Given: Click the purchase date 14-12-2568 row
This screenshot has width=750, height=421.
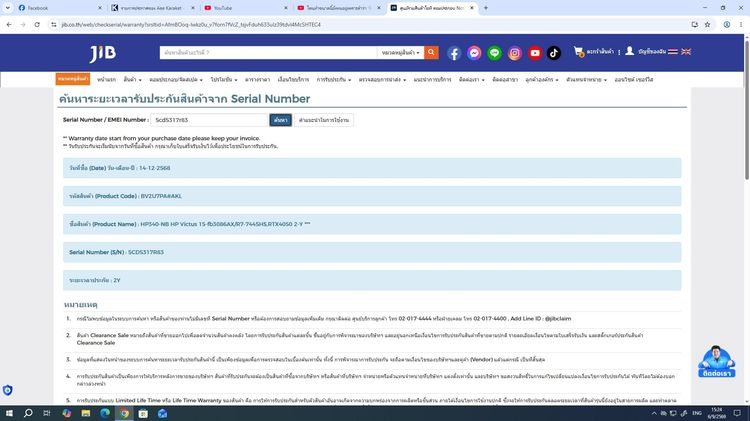Looking at the screenshot, I should coord(372,168).
